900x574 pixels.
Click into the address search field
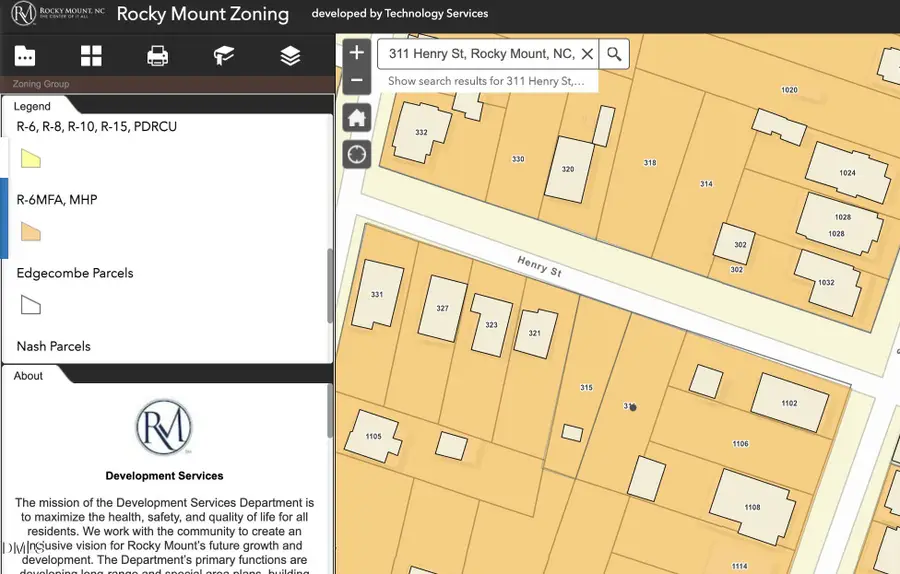coord(481,54)
